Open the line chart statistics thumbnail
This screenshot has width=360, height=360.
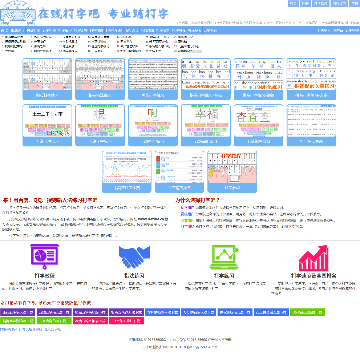coord(127,167)
